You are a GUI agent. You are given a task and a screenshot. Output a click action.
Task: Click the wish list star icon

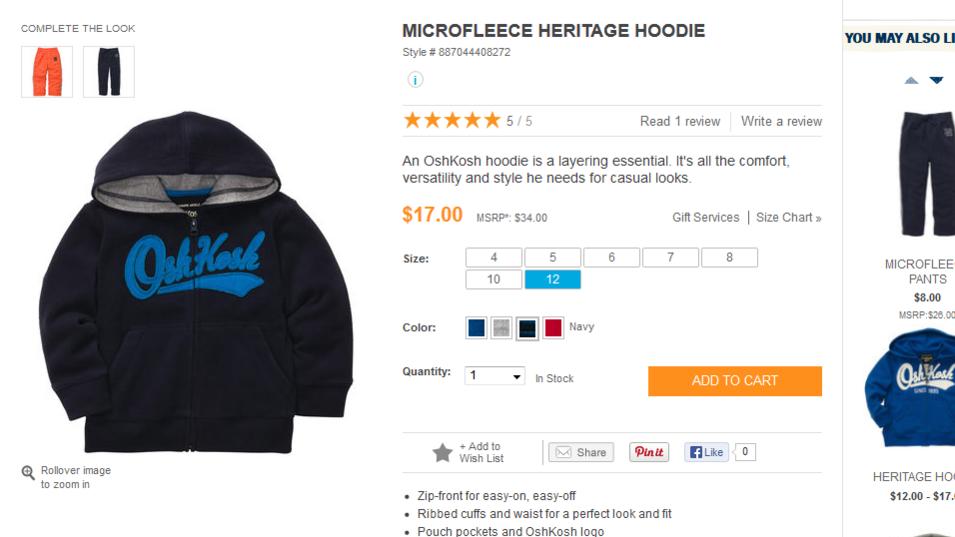click(x=442, y=452)
